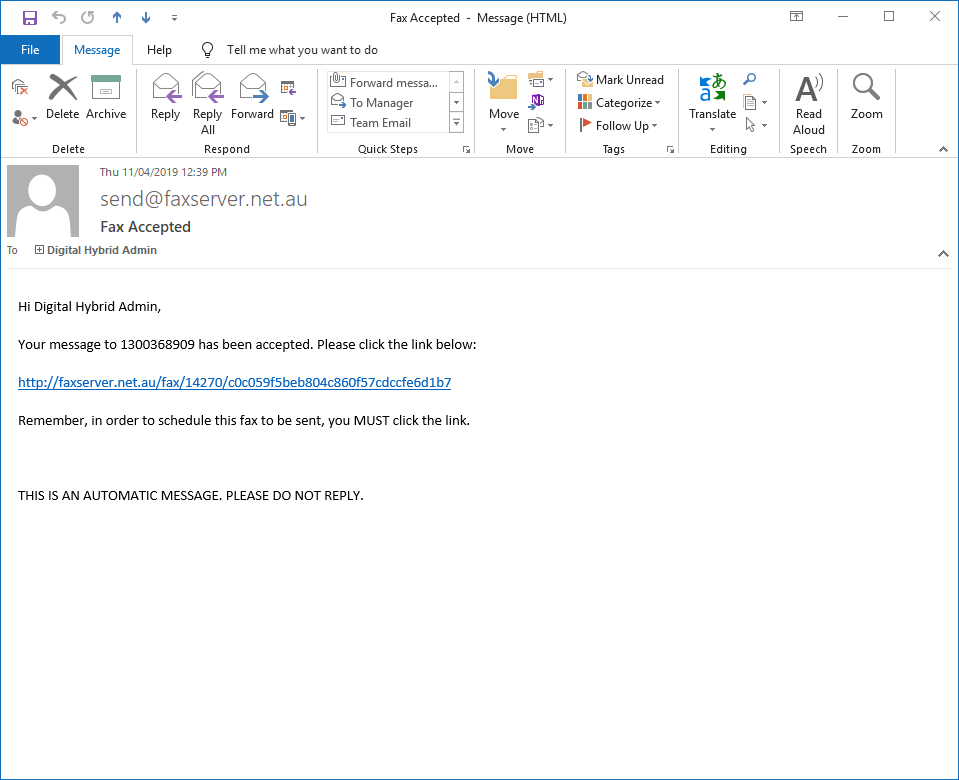Collapse the message header
The width and height of the screenshot is (959, 780).
click(x=943, y=253)
